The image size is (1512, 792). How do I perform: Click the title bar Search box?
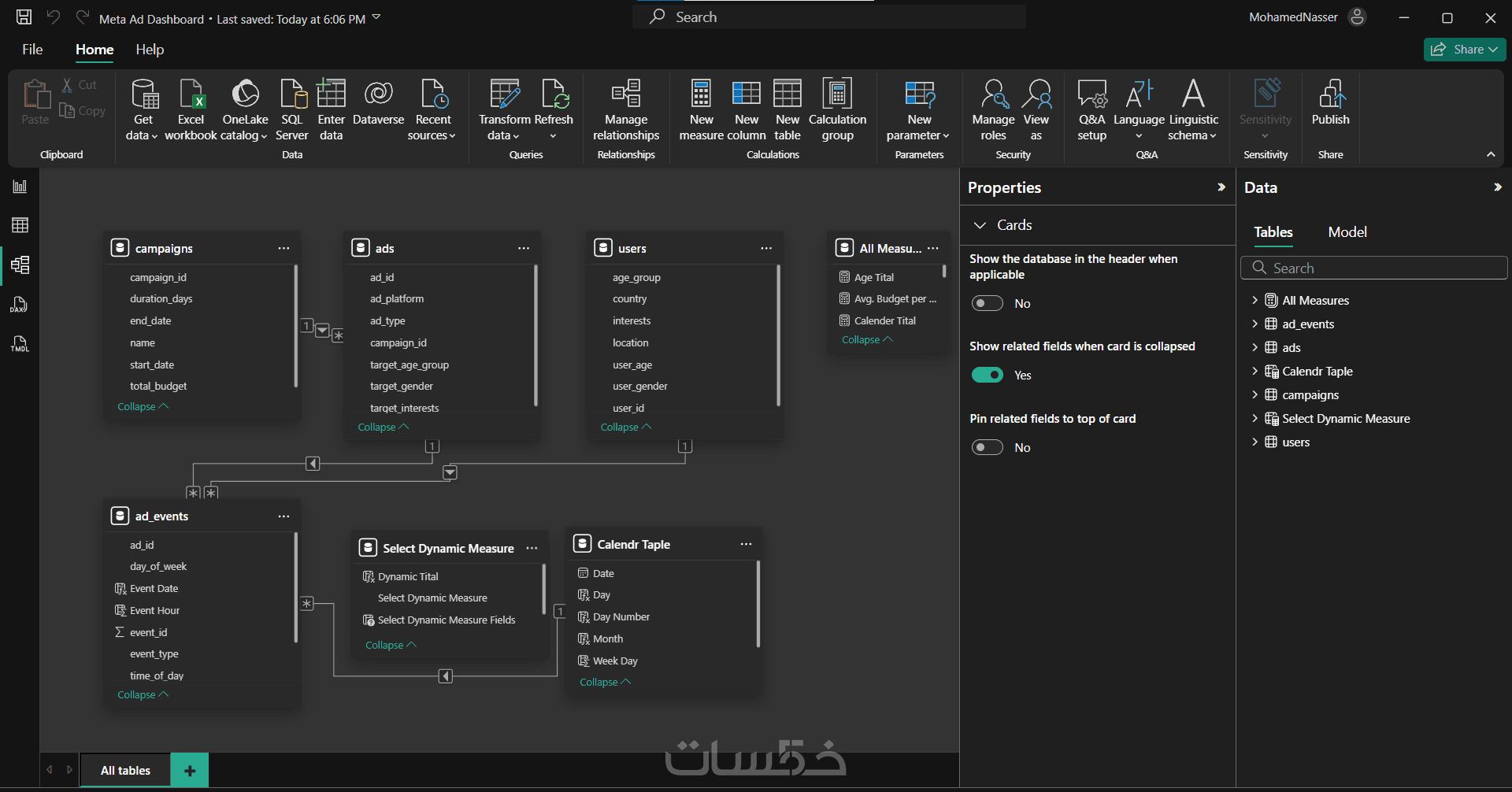(x=829, y=17)
